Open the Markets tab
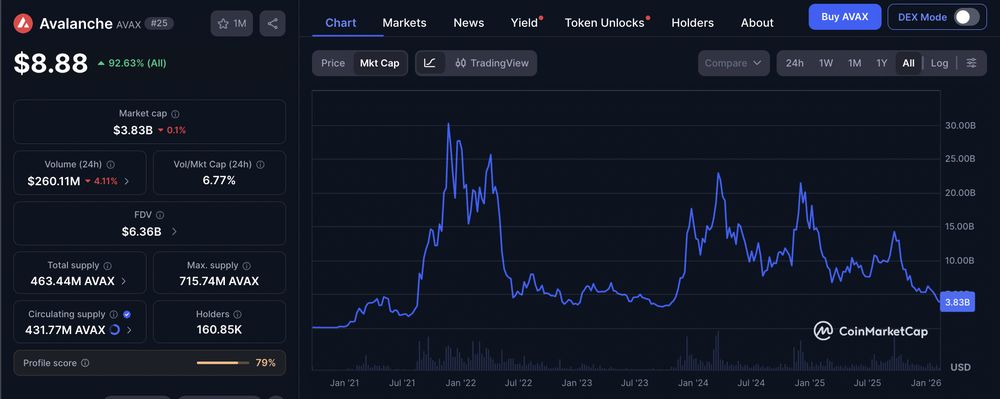The height and width of the screenshot is (399, 1000). tap(404, 22)
